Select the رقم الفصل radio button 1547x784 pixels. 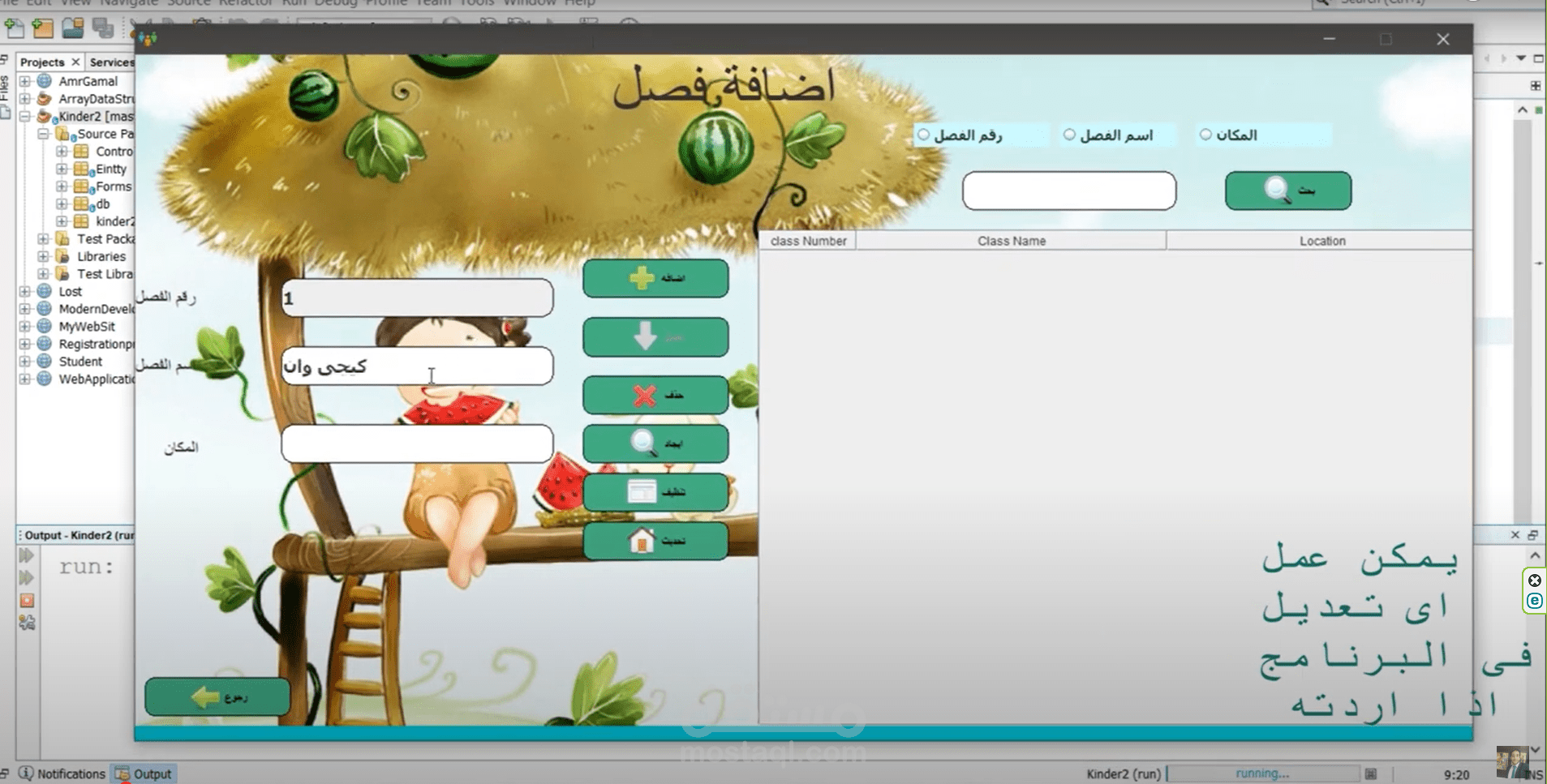point(923,135)
